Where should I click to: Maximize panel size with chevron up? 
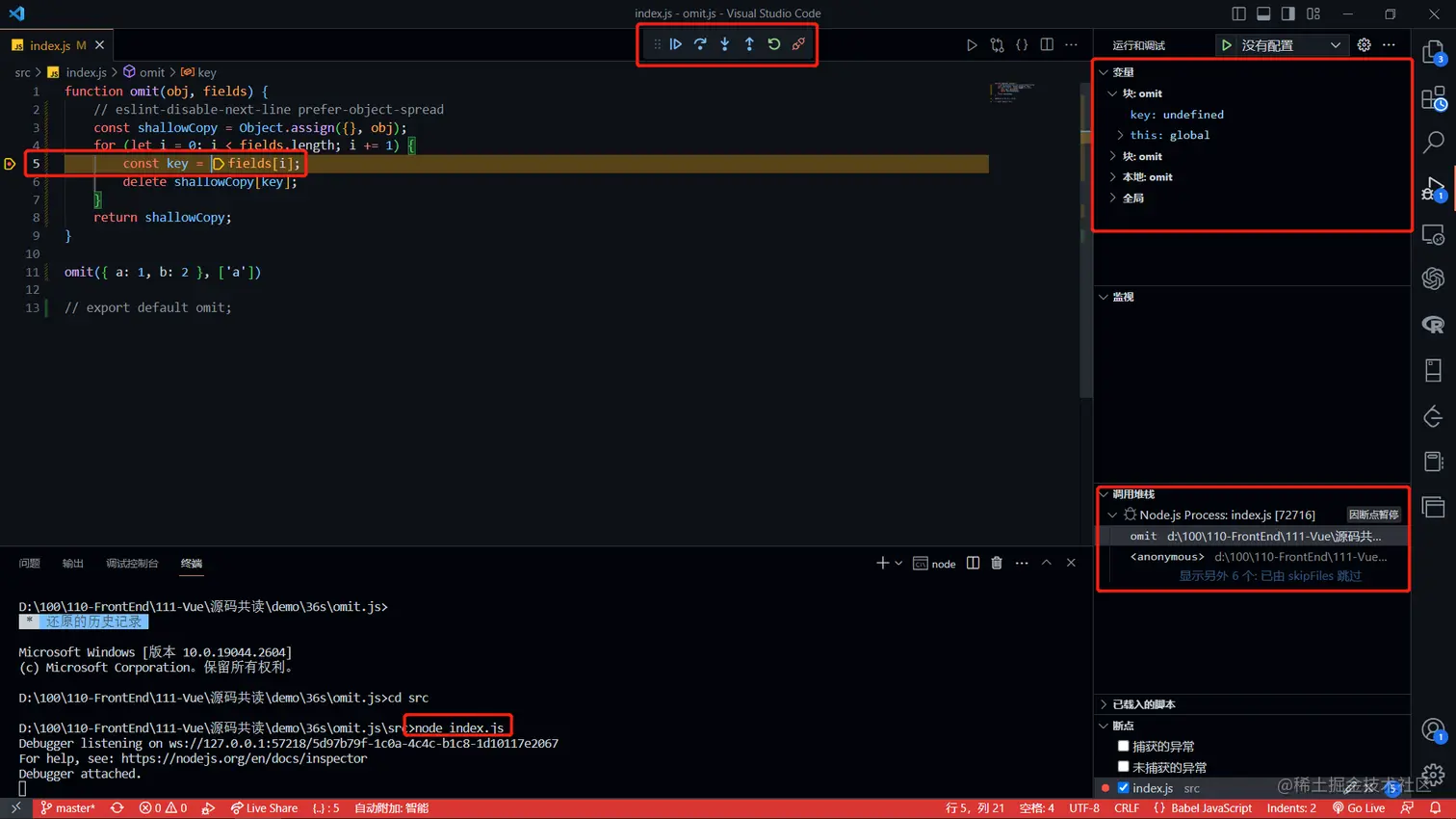[1047, 564]
